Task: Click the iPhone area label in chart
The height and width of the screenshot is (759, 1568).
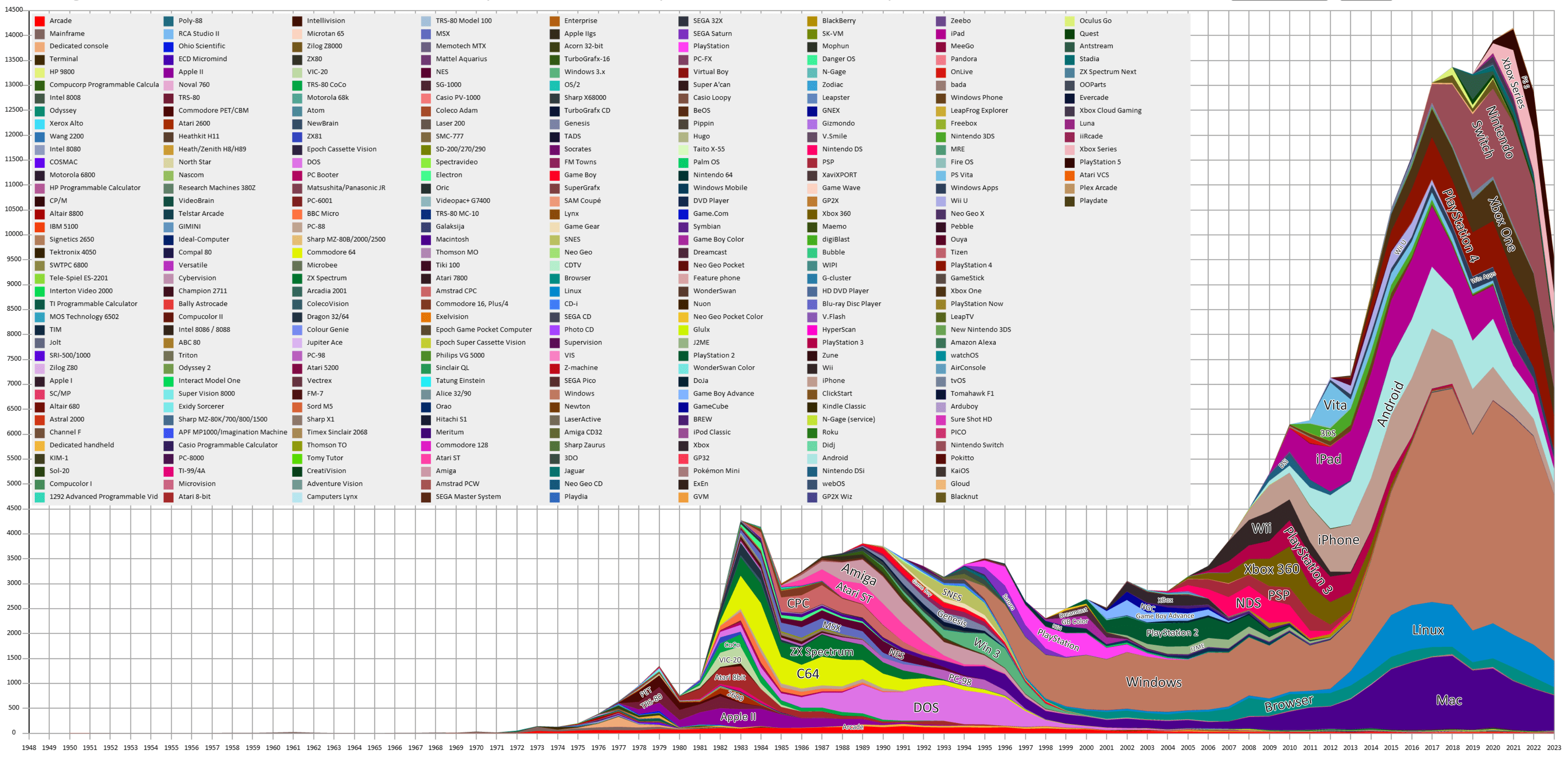Action: [x=1338, y=540]
